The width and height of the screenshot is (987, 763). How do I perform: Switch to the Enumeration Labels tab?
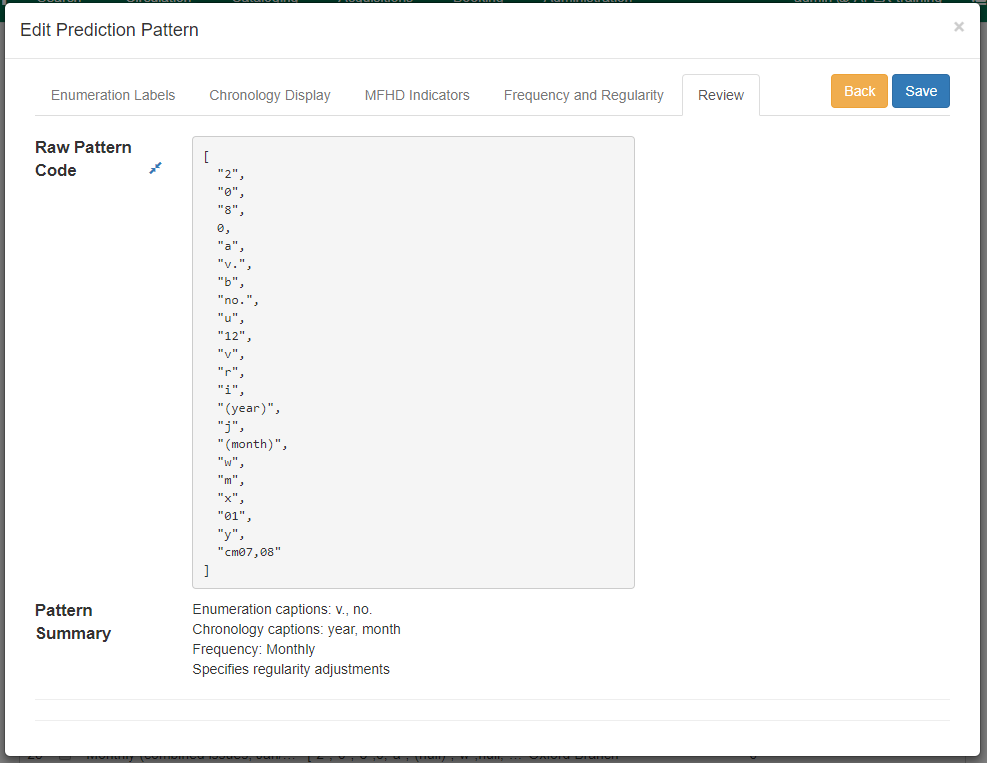113,95
